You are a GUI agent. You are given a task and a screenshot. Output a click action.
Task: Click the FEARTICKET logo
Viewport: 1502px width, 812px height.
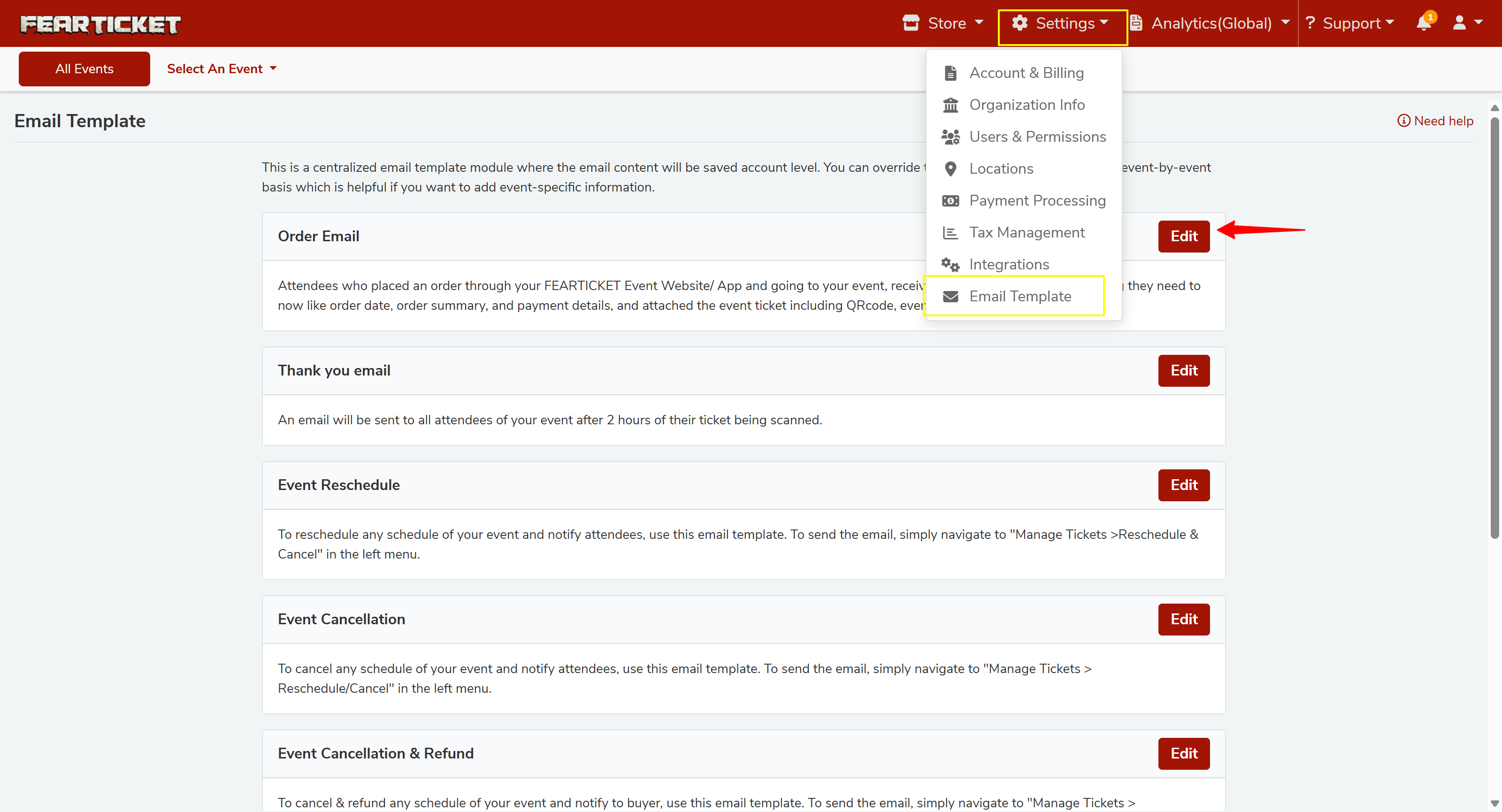[100, 24]
